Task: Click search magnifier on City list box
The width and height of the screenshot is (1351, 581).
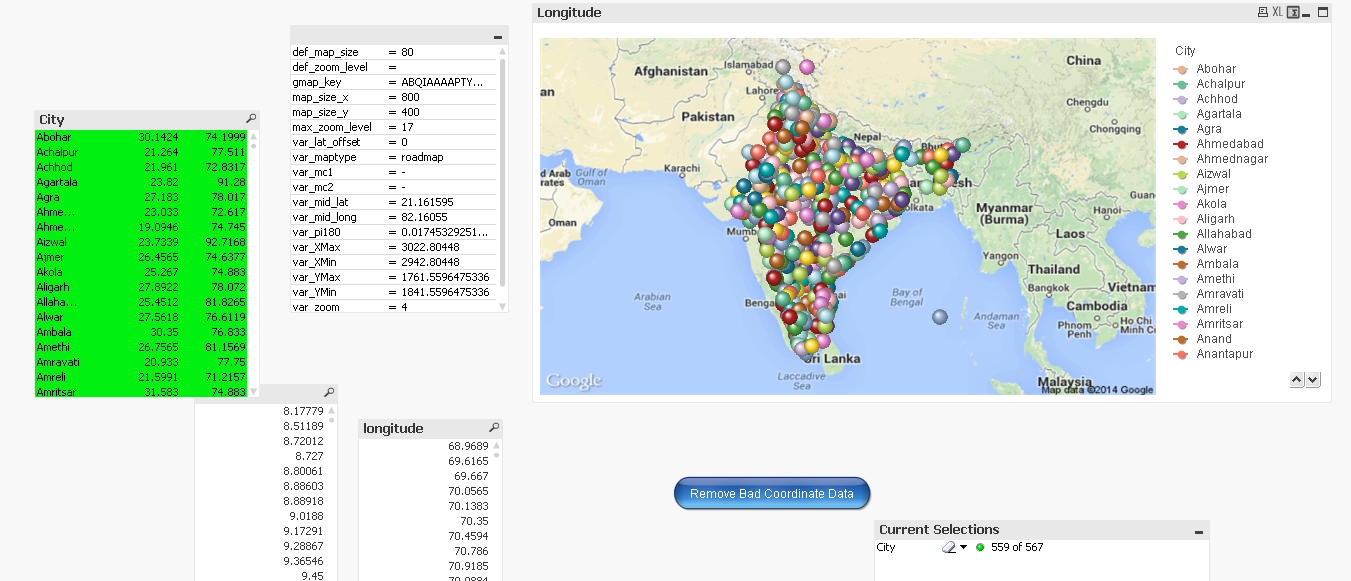Action: point(251,119)
